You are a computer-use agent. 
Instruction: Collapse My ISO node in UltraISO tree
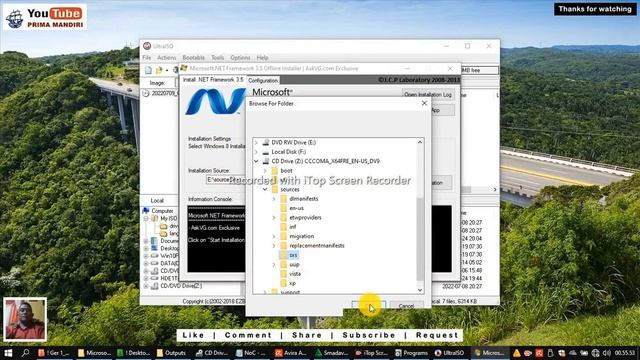pyautogui.click(x=146, y=219)
